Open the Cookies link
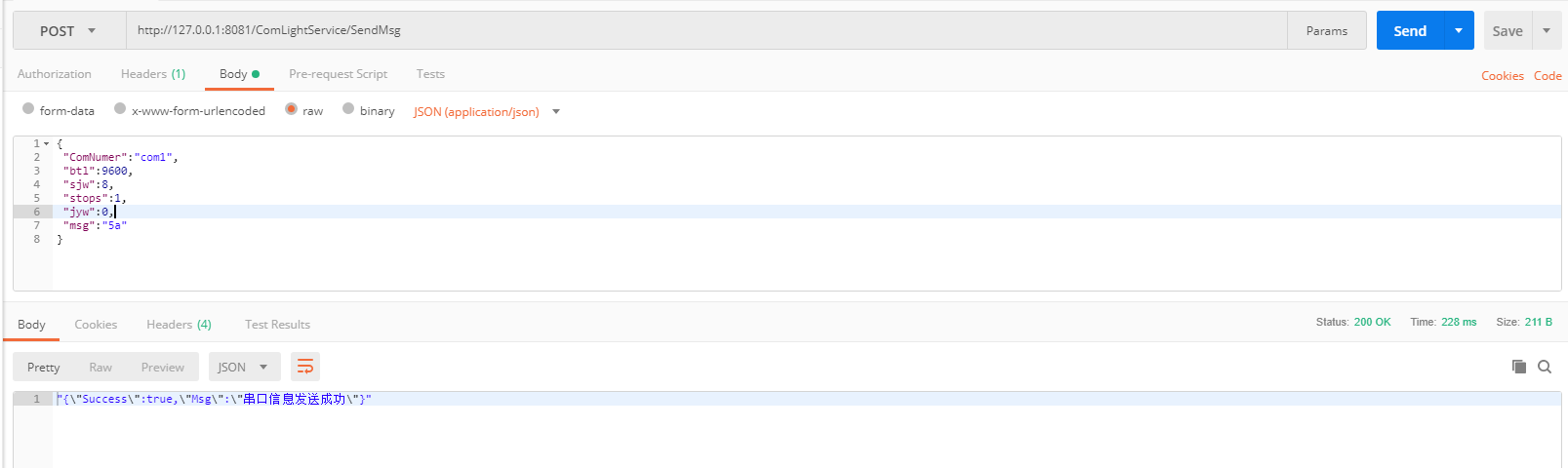 (1502, 76)
